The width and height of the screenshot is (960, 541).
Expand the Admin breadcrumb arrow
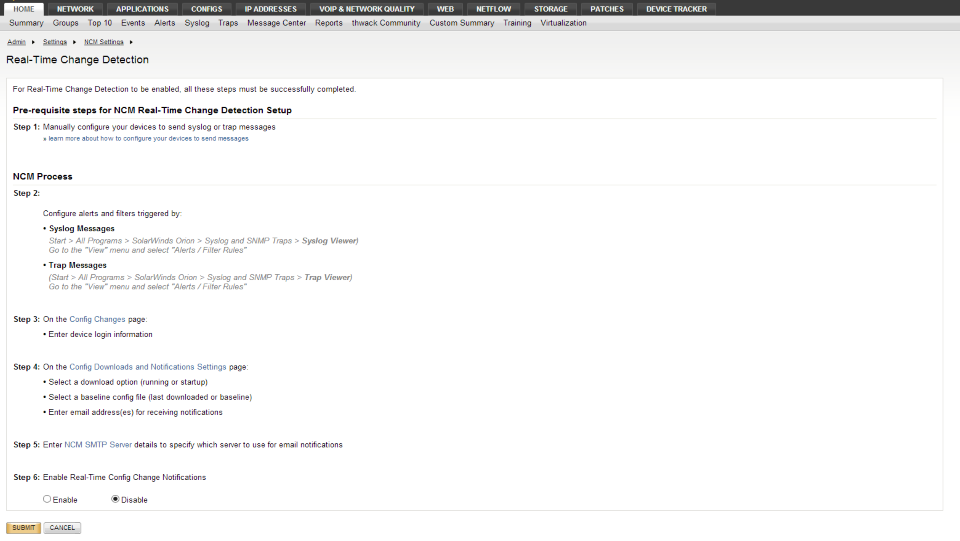(32, 42)
